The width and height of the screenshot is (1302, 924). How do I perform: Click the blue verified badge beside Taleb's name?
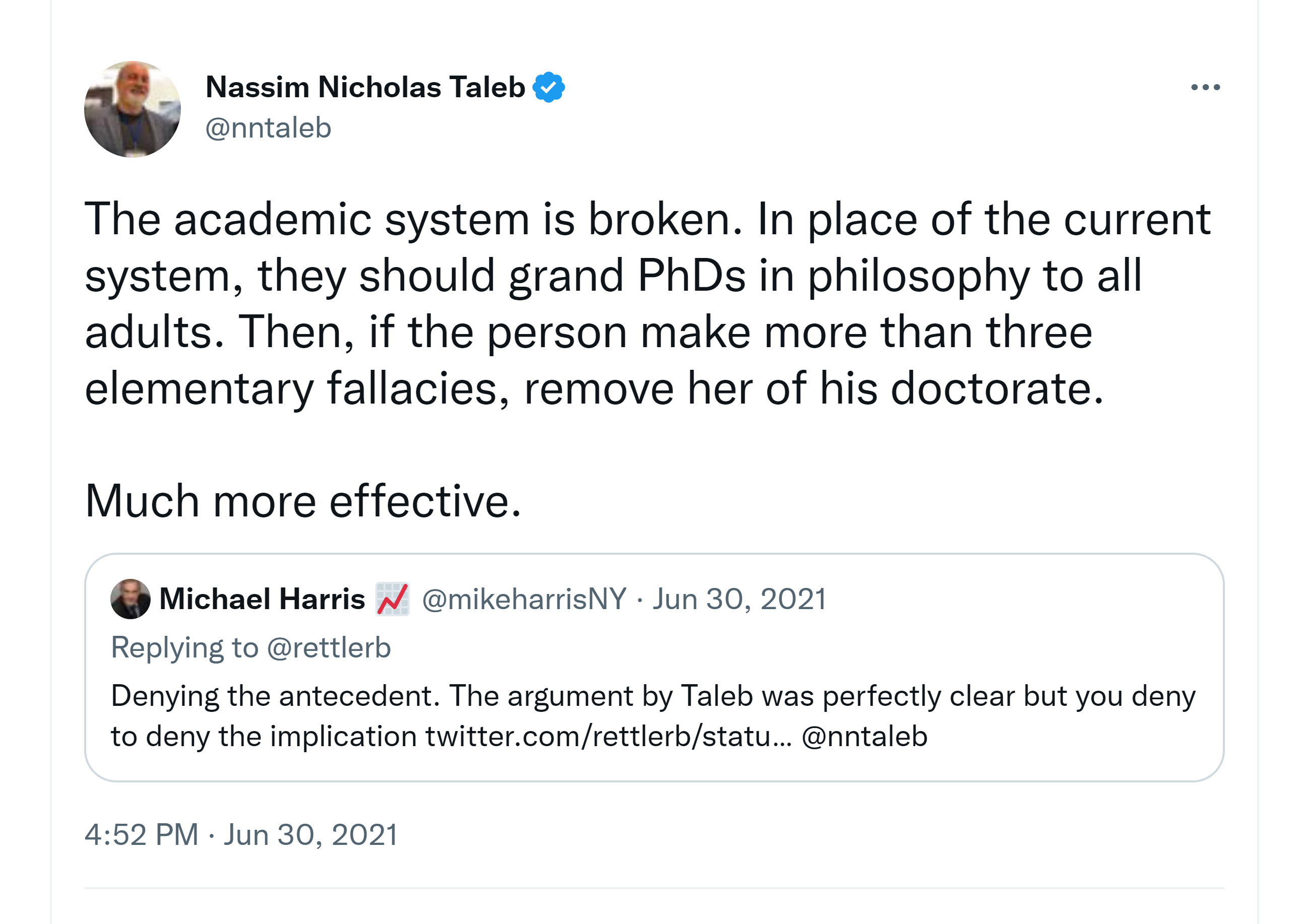(548, 87)
